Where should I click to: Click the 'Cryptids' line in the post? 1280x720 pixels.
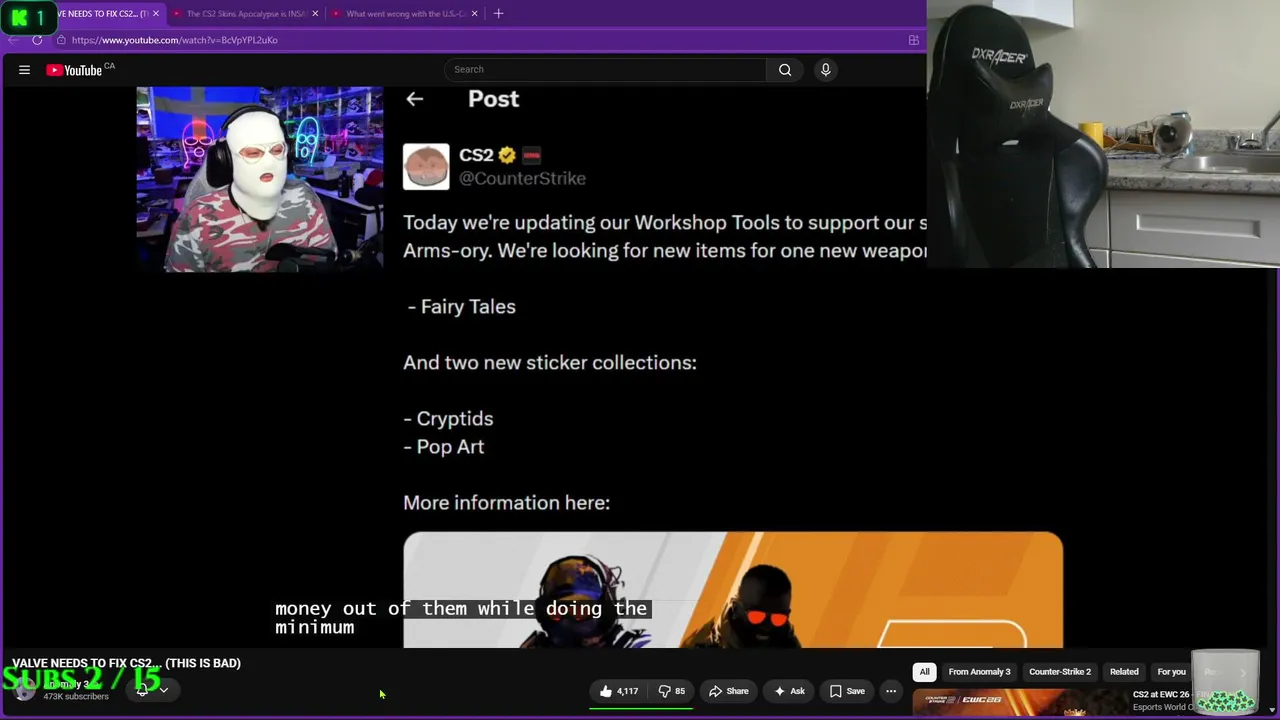(448, 419)
